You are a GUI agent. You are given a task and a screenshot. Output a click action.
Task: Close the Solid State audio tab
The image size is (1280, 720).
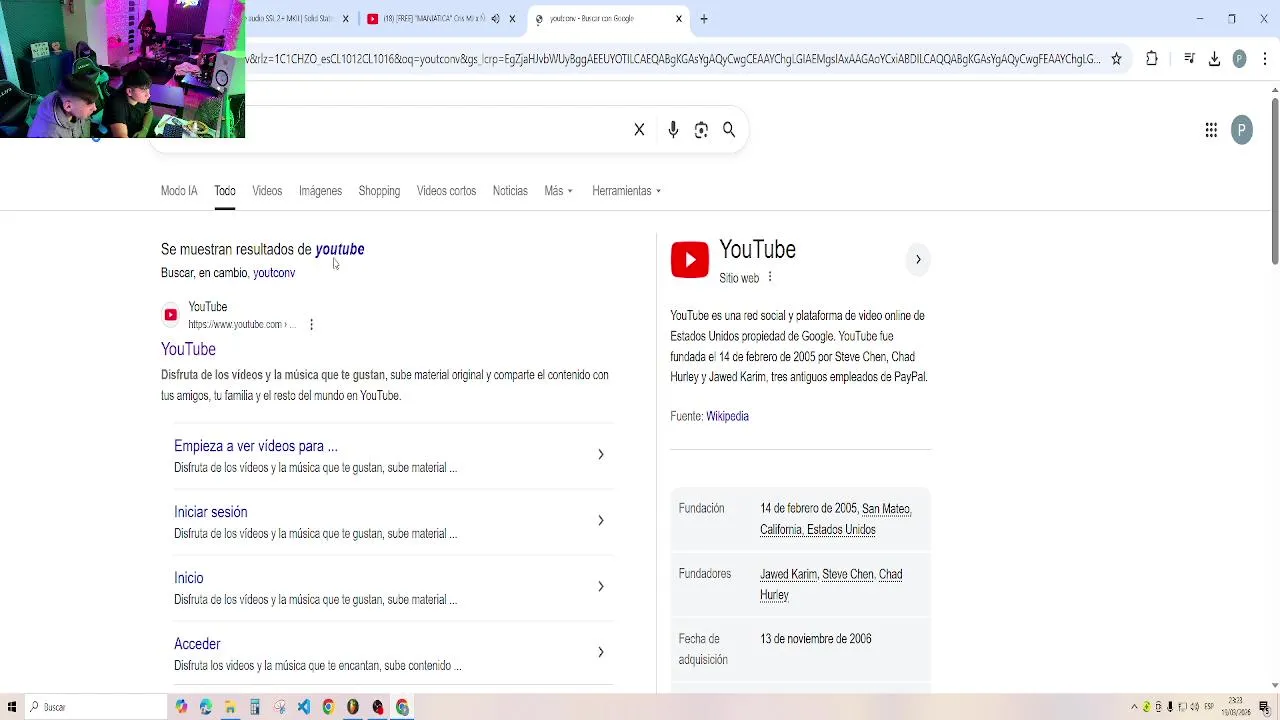pyautogui.click(x=346, y=18)
